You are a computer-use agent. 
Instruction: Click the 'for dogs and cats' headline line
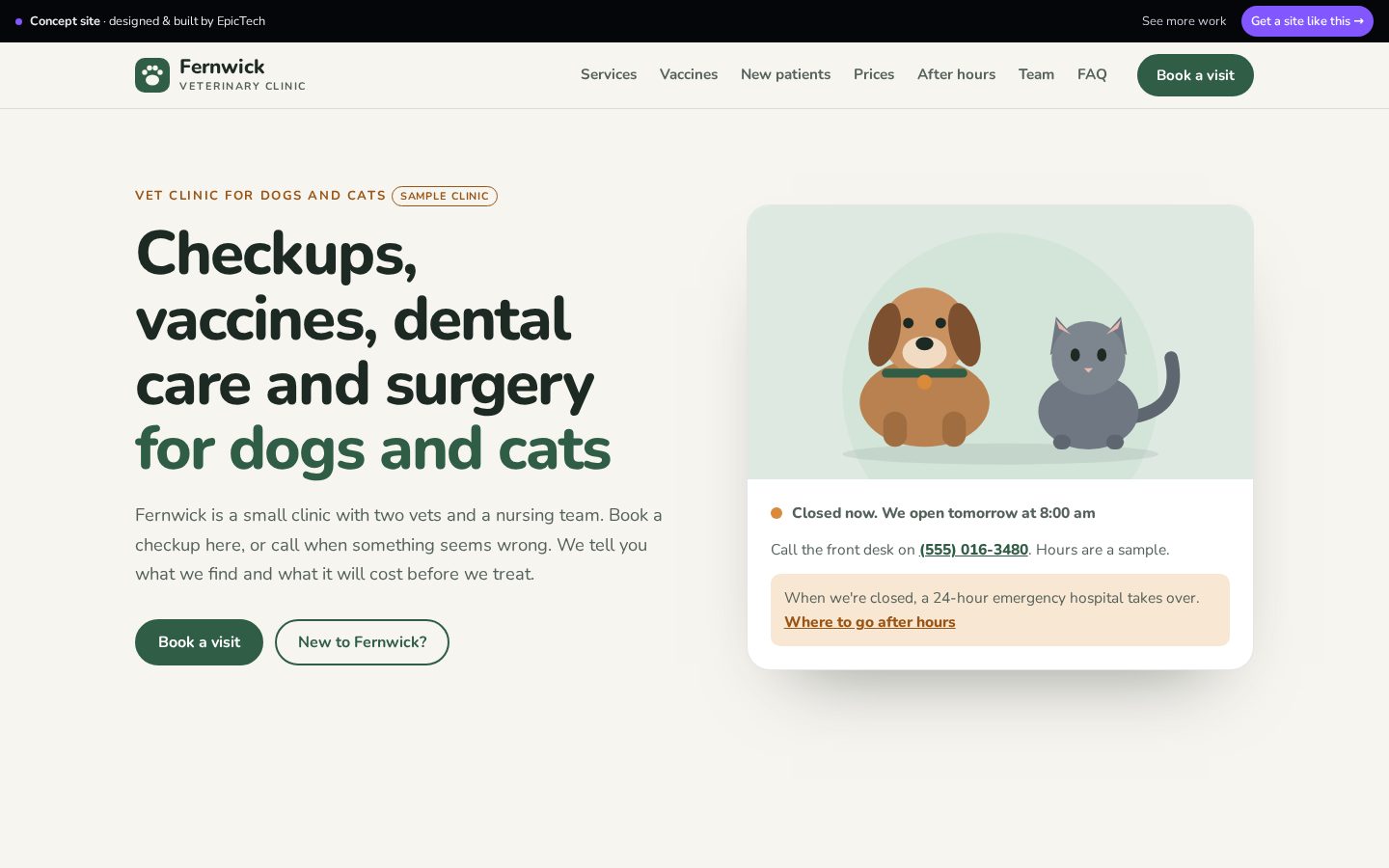(373, 449)
